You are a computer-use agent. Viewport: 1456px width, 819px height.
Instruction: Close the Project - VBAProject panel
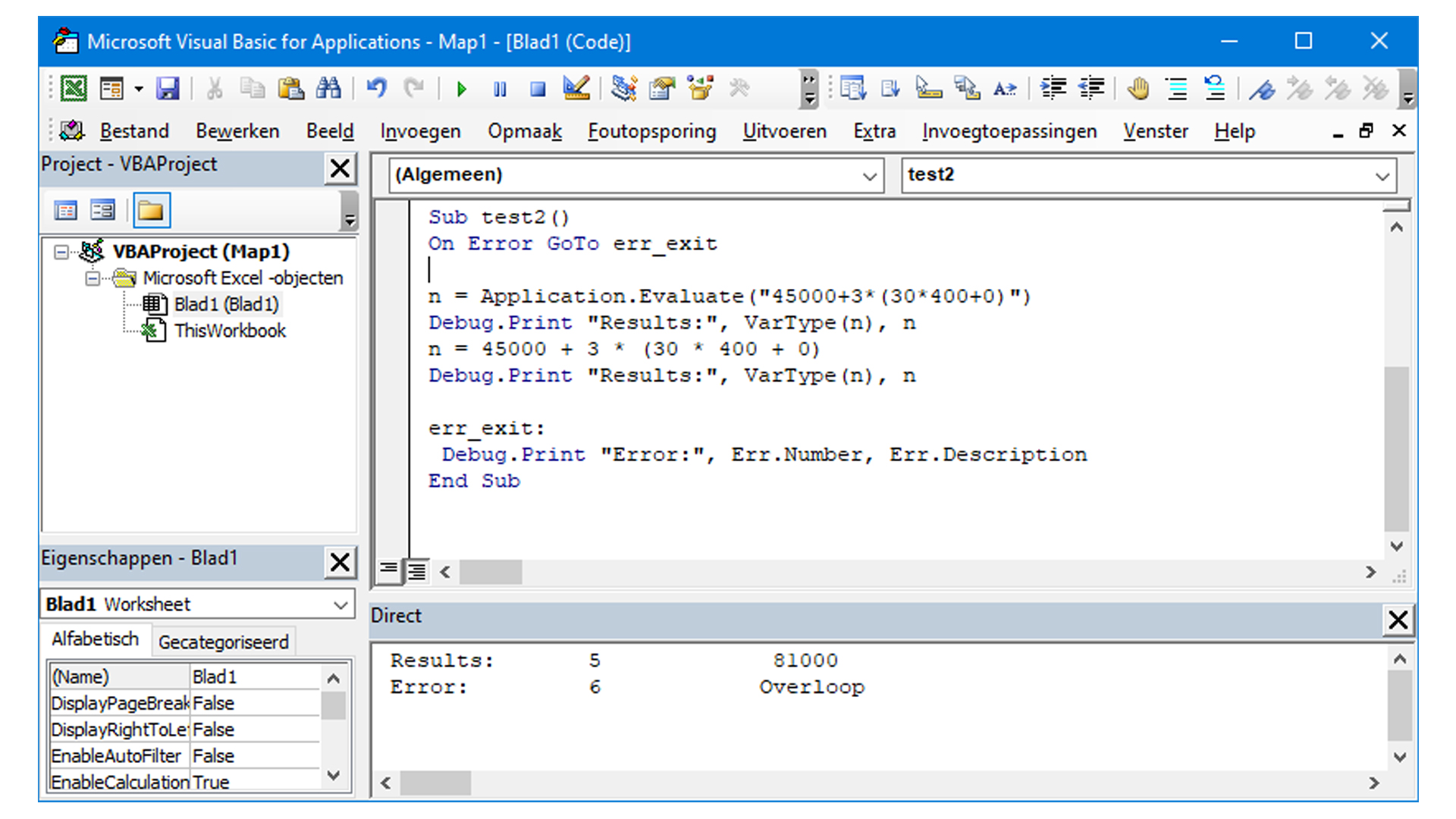click(340, 168)
